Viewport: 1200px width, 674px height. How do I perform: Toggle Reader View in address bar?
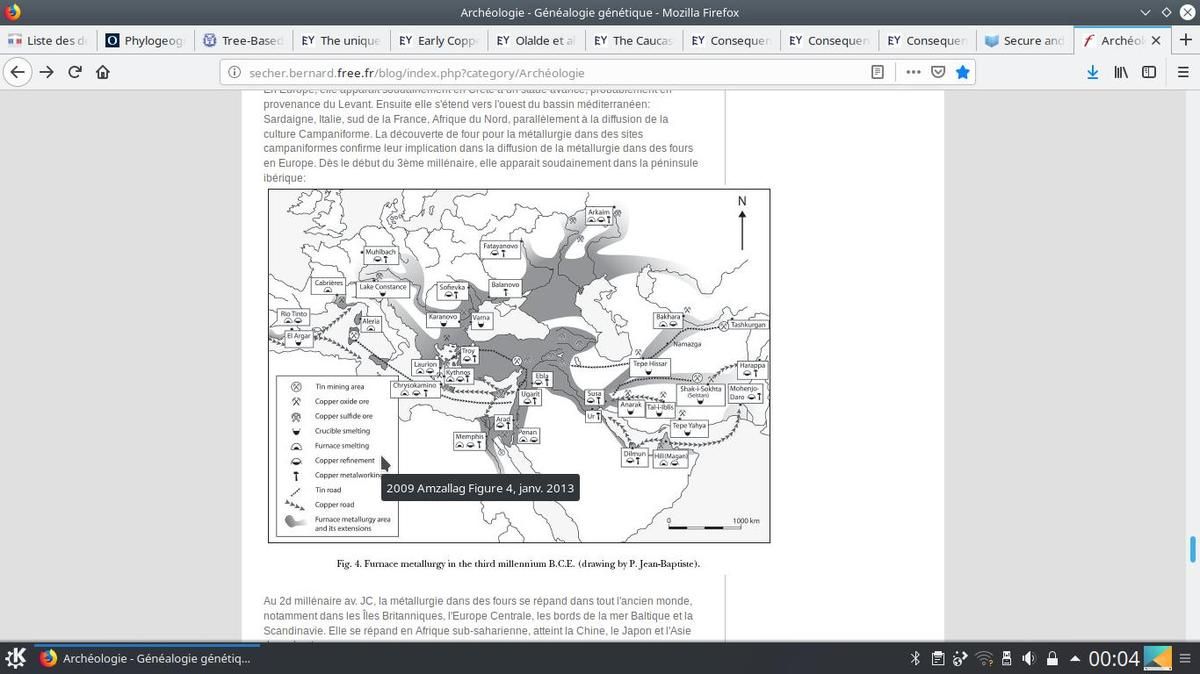coord(877,72)
